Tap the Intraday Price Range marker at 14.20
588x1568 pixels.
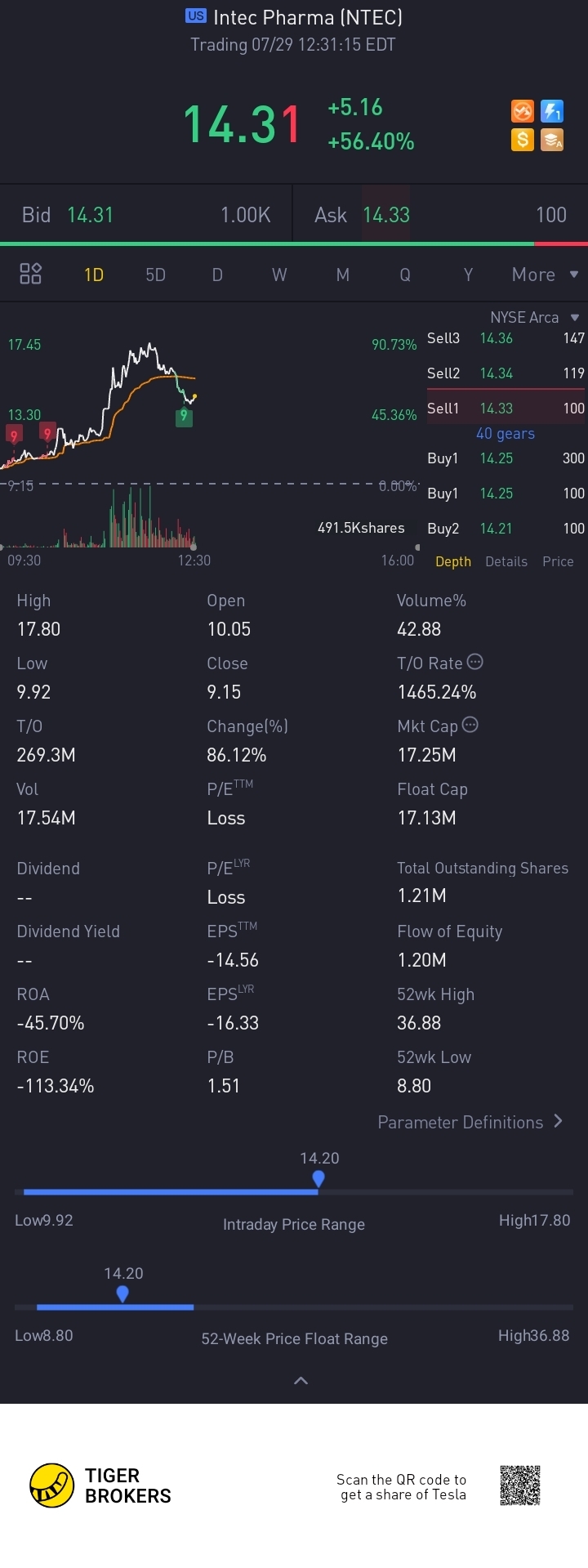tap(318, 1178)
